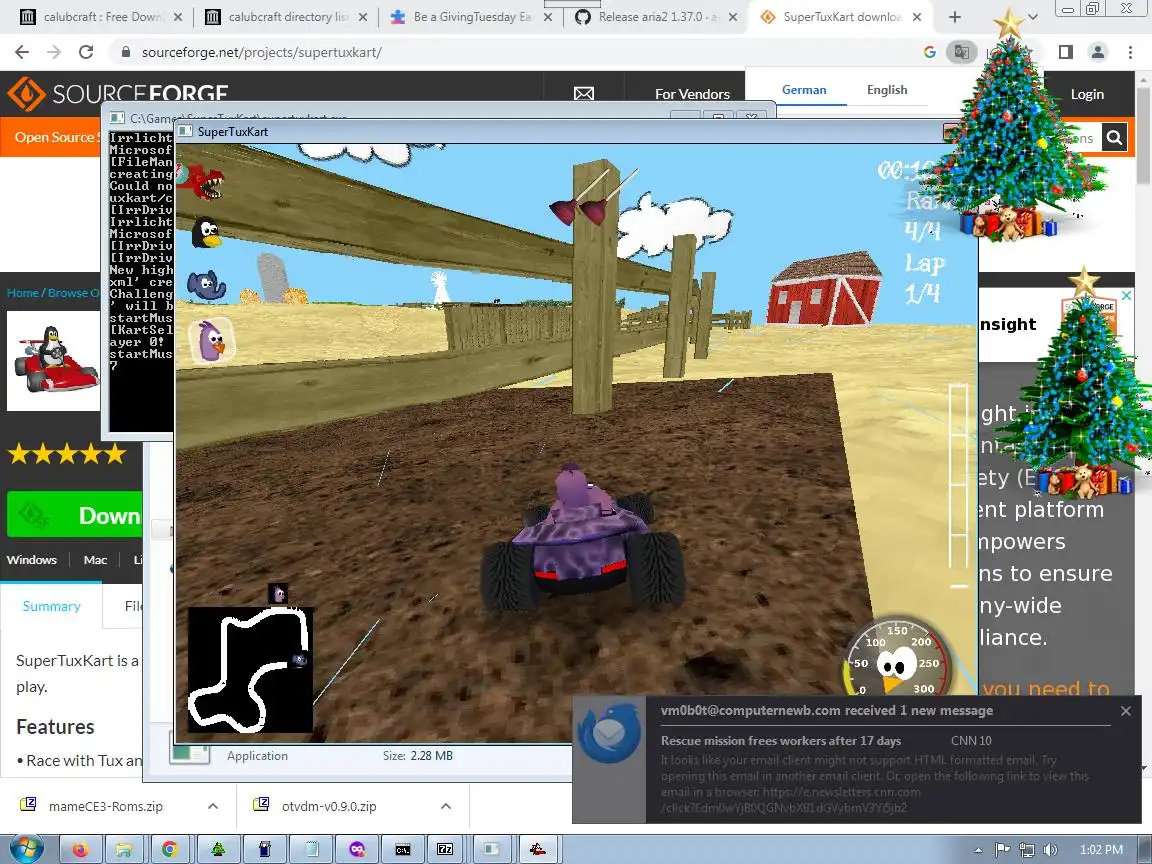Open Firefox from the taskbar

pos(80,849)
